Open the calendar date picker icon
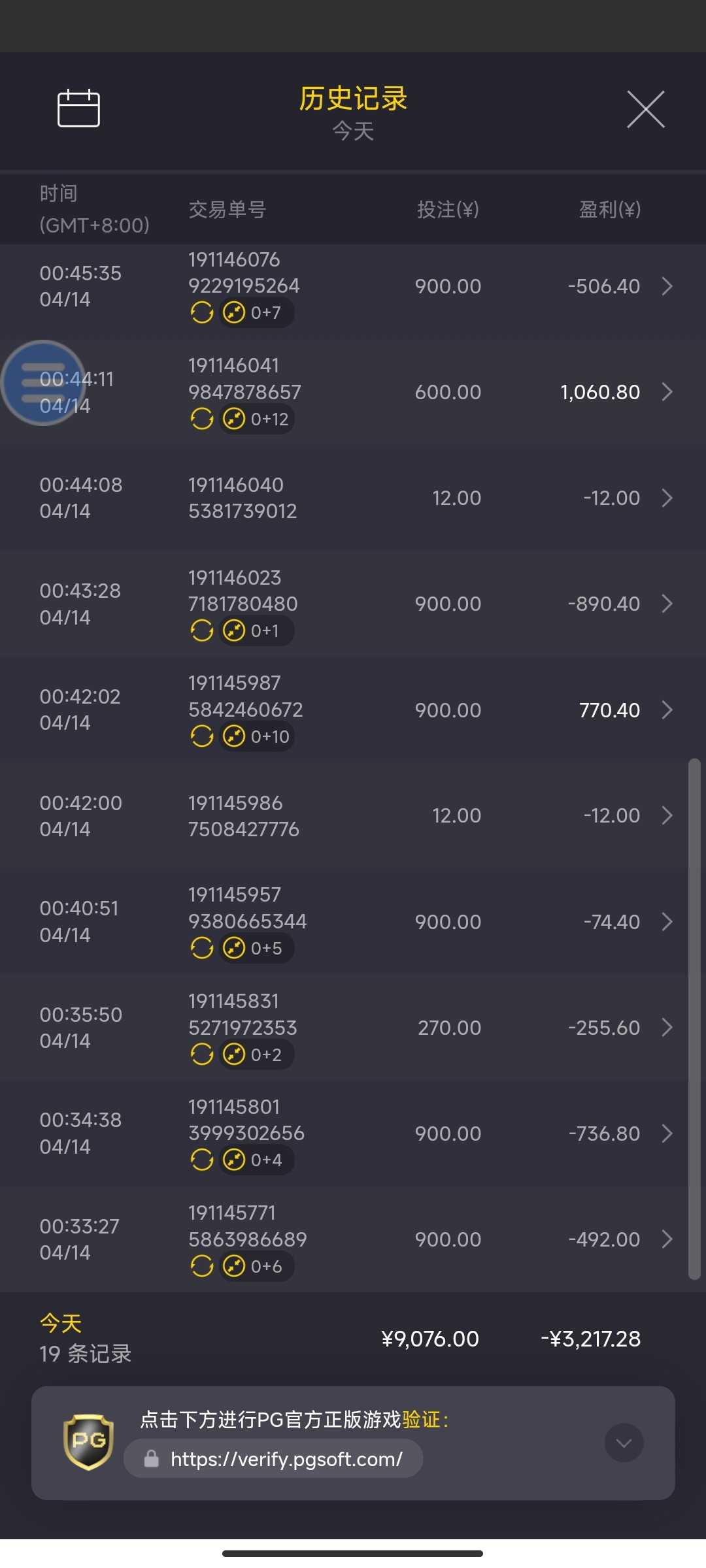The height and width of the screenshot is (1568, 706). coord(78,108)
